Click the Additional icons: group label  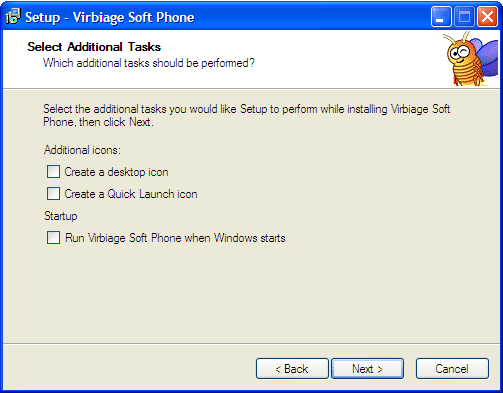[x=82, y=150]
